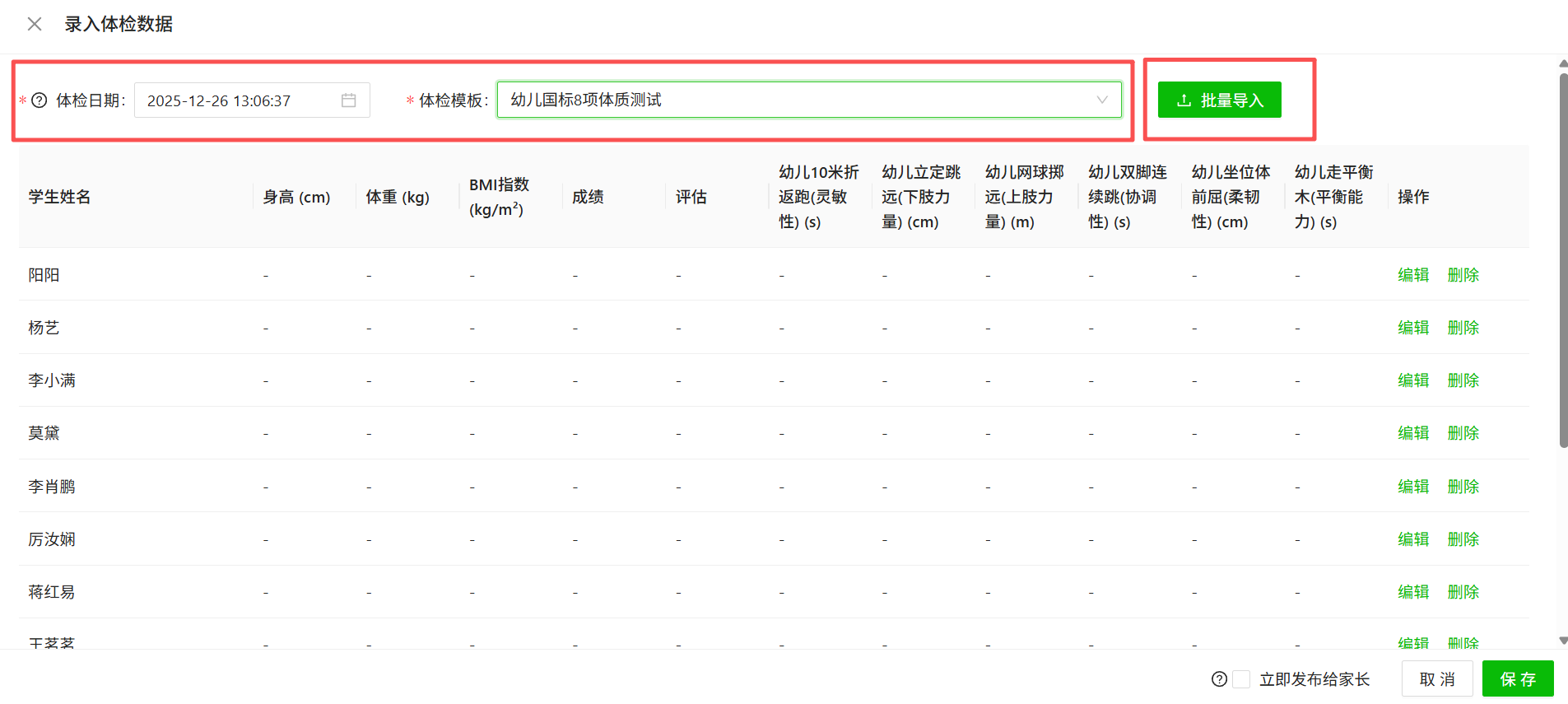Delete the row of 莫黛

tap(1463, 433)
